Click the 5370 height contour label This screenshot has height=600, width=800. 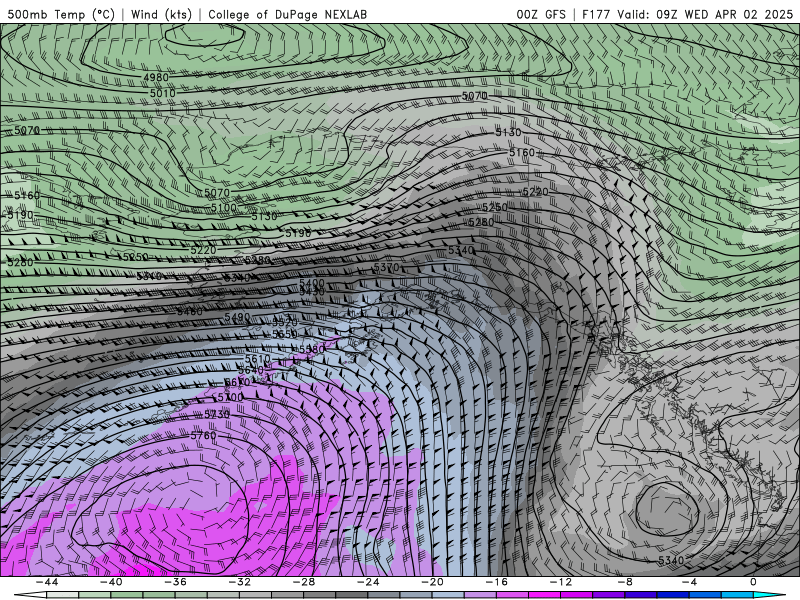tap(386, 267)
